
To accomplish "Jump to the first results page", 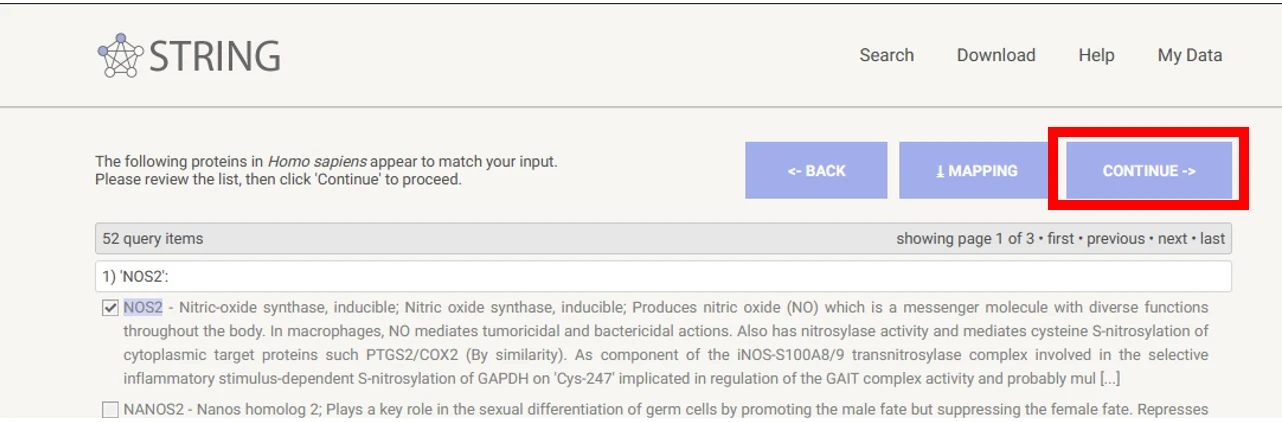I will (x=1060, y=239).
